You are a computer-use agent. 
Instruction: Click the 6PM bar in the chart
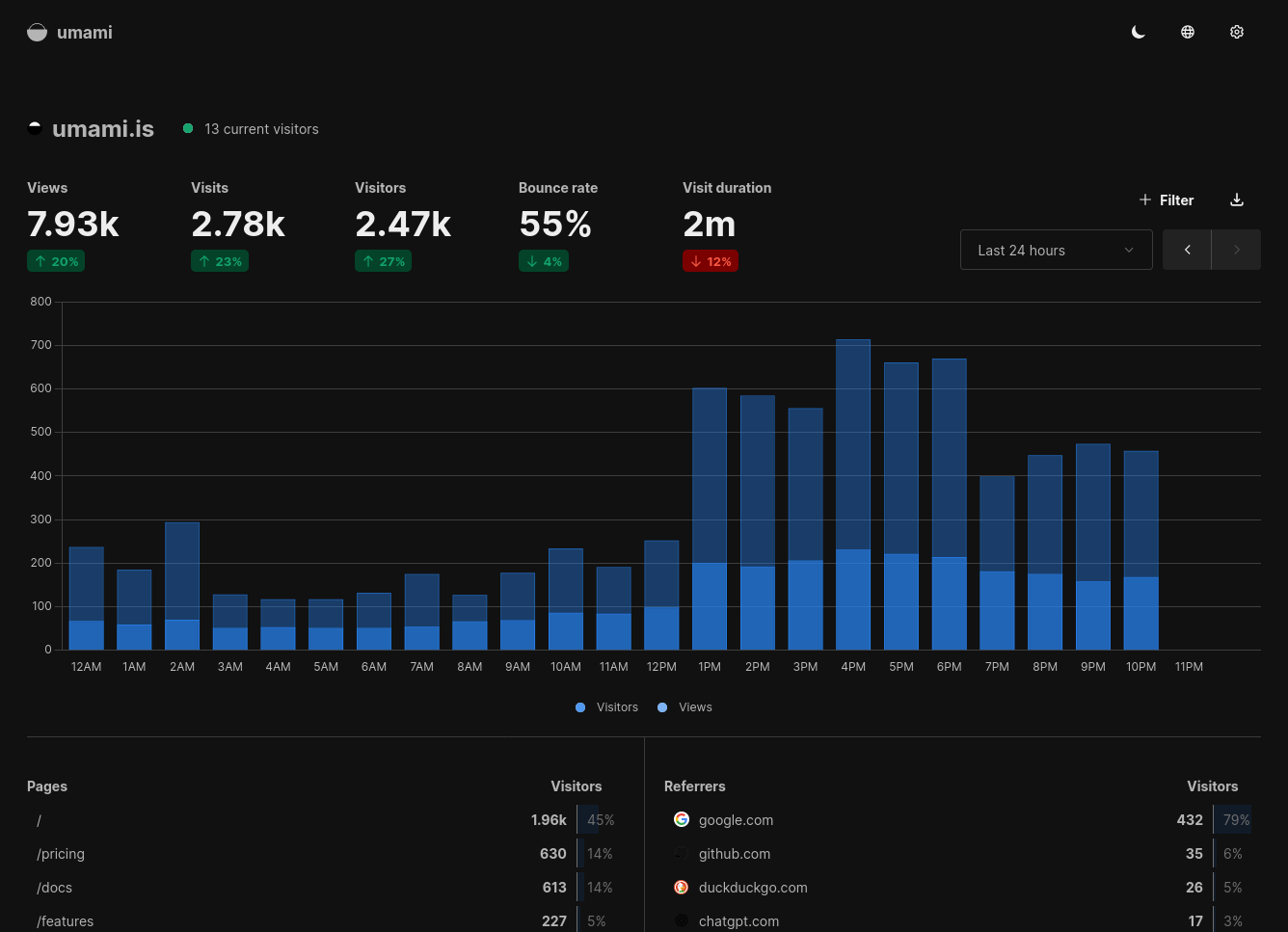point(950,504)
